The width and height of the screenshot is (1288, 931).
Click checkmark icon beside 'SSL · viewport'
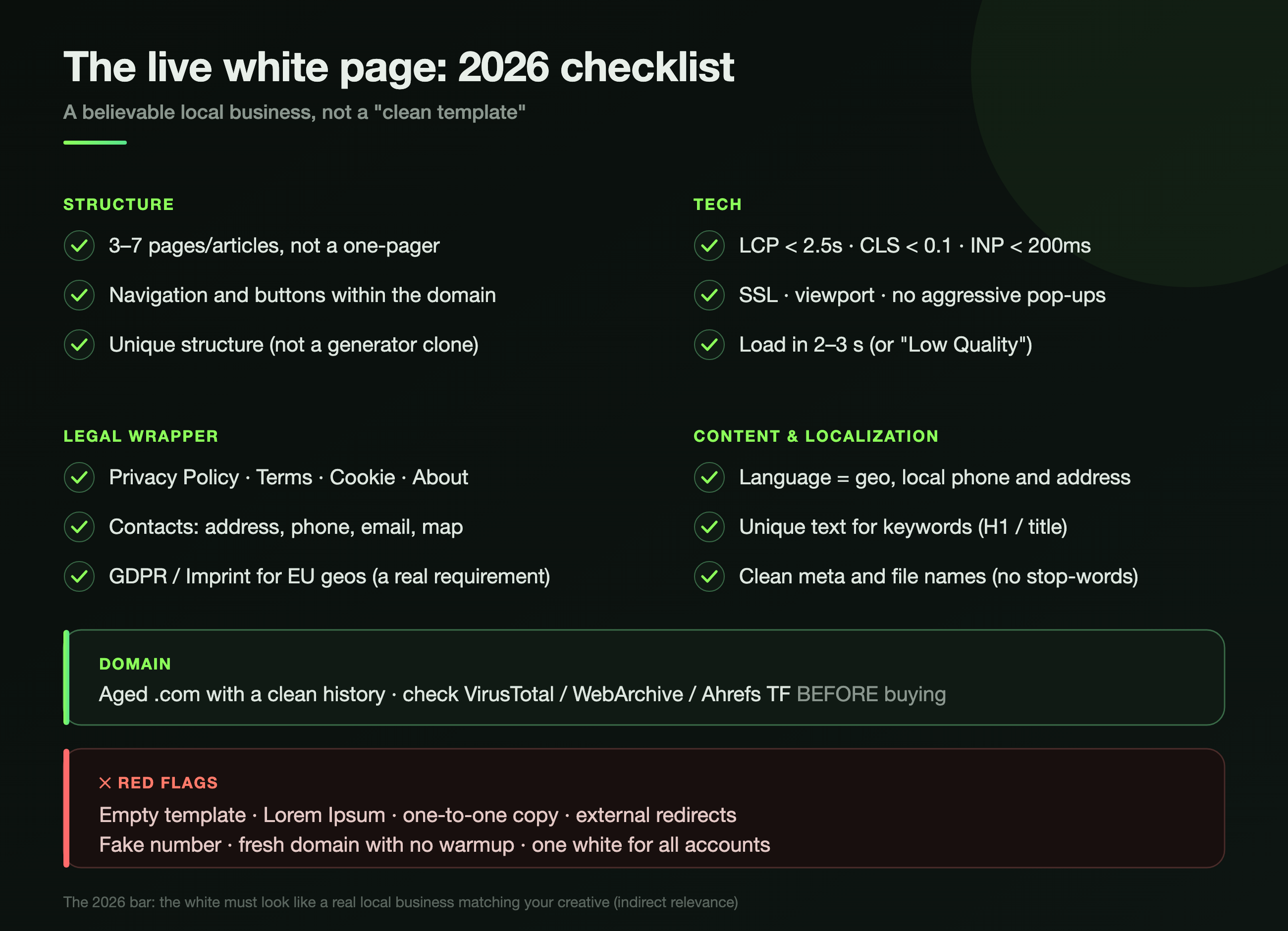pyautogui.click(x=709, y=295)
